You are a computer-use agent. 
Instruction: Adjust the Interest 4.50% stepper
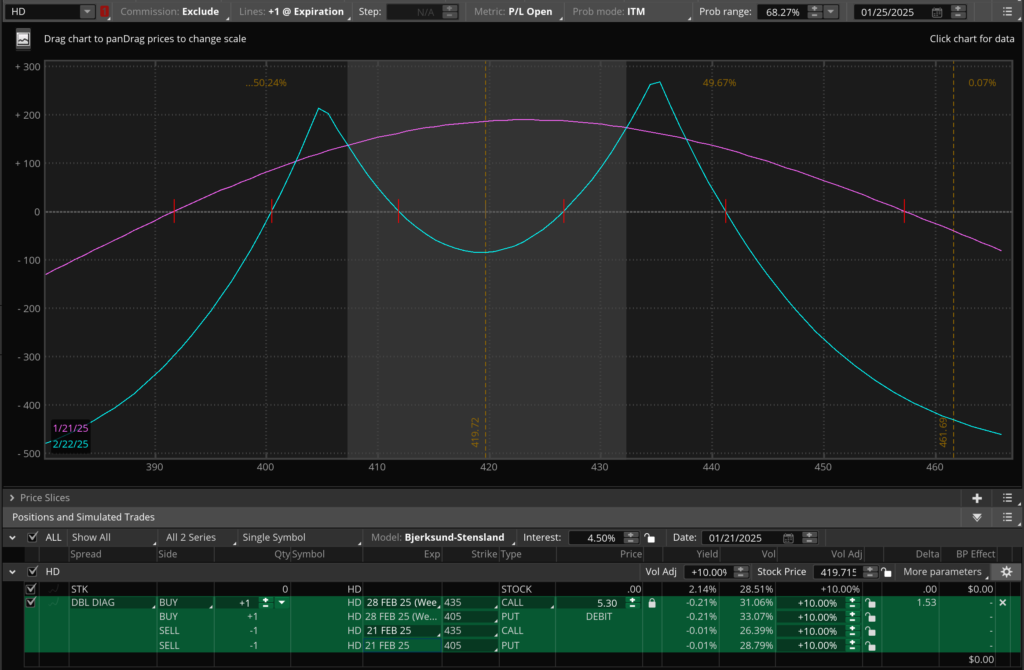tap(631, 537)
